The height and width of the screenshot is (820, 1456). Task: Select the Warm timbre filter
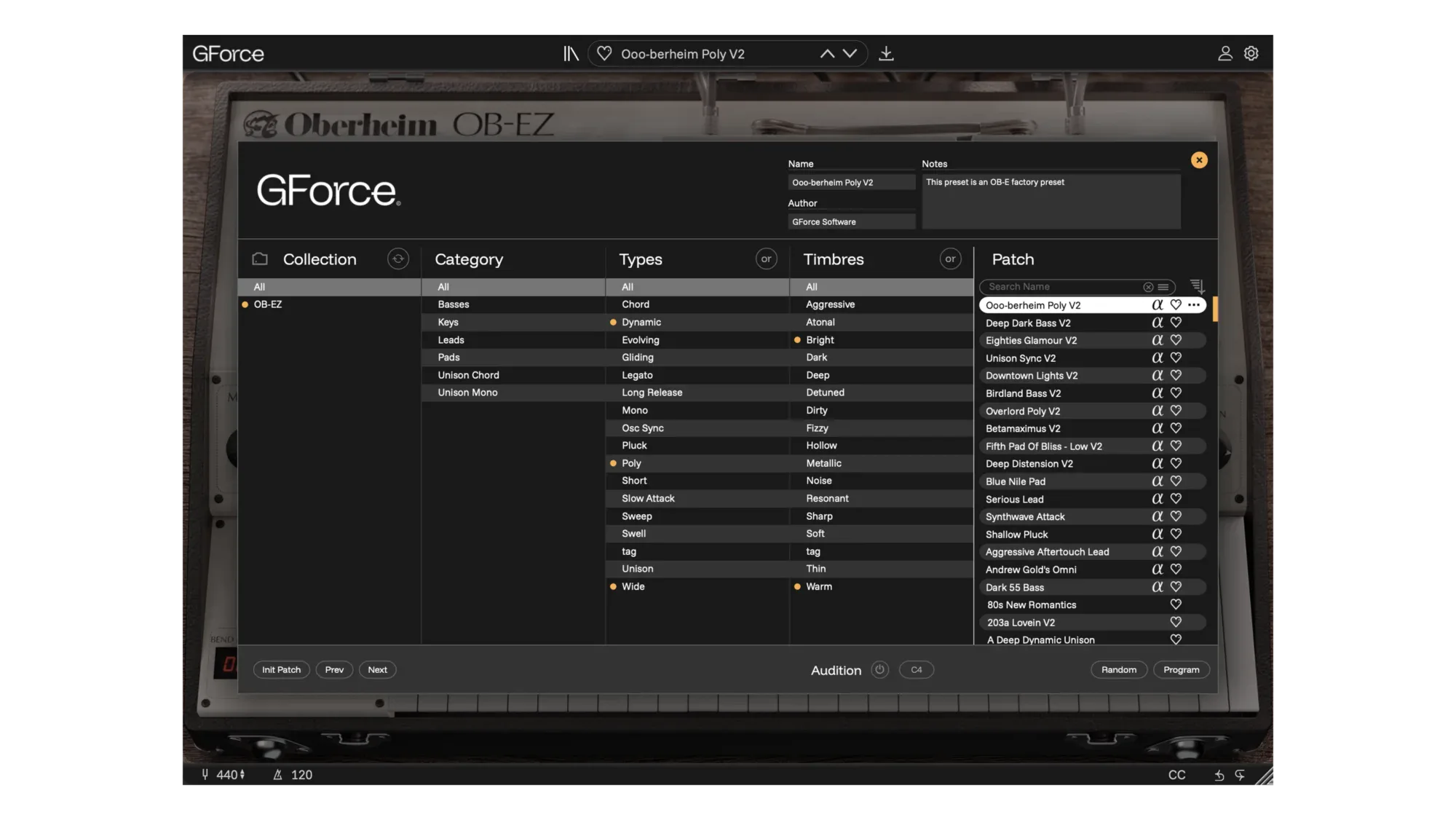[882, 587]
